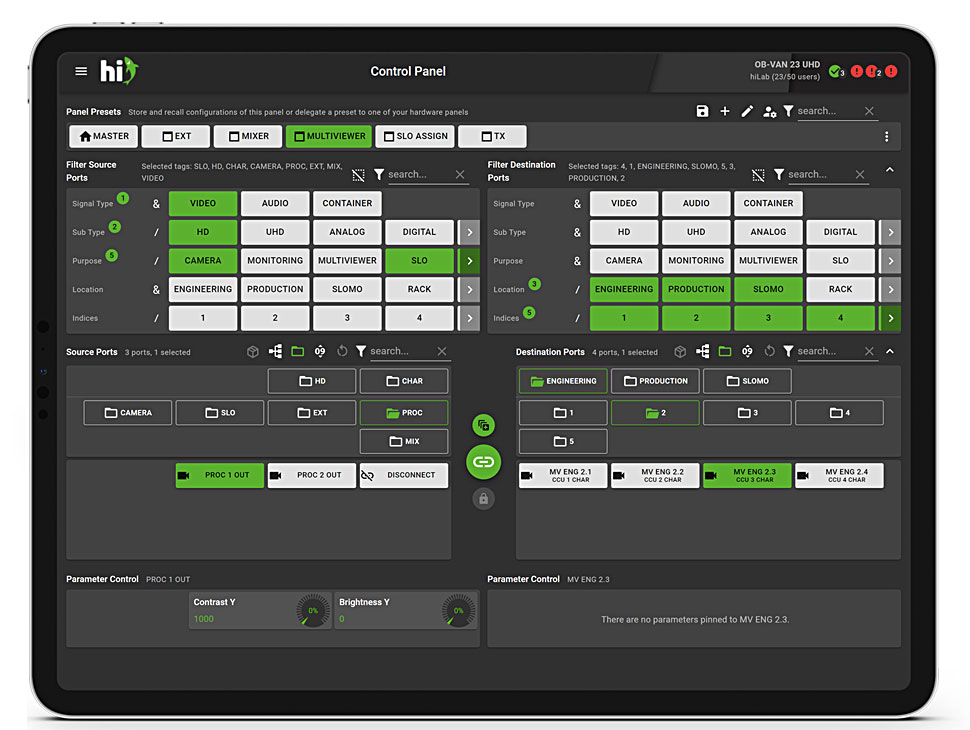Toggle VIDEO source signal type filter
Viewport: 970px width, 730px height.
click(x=203, y=204)
